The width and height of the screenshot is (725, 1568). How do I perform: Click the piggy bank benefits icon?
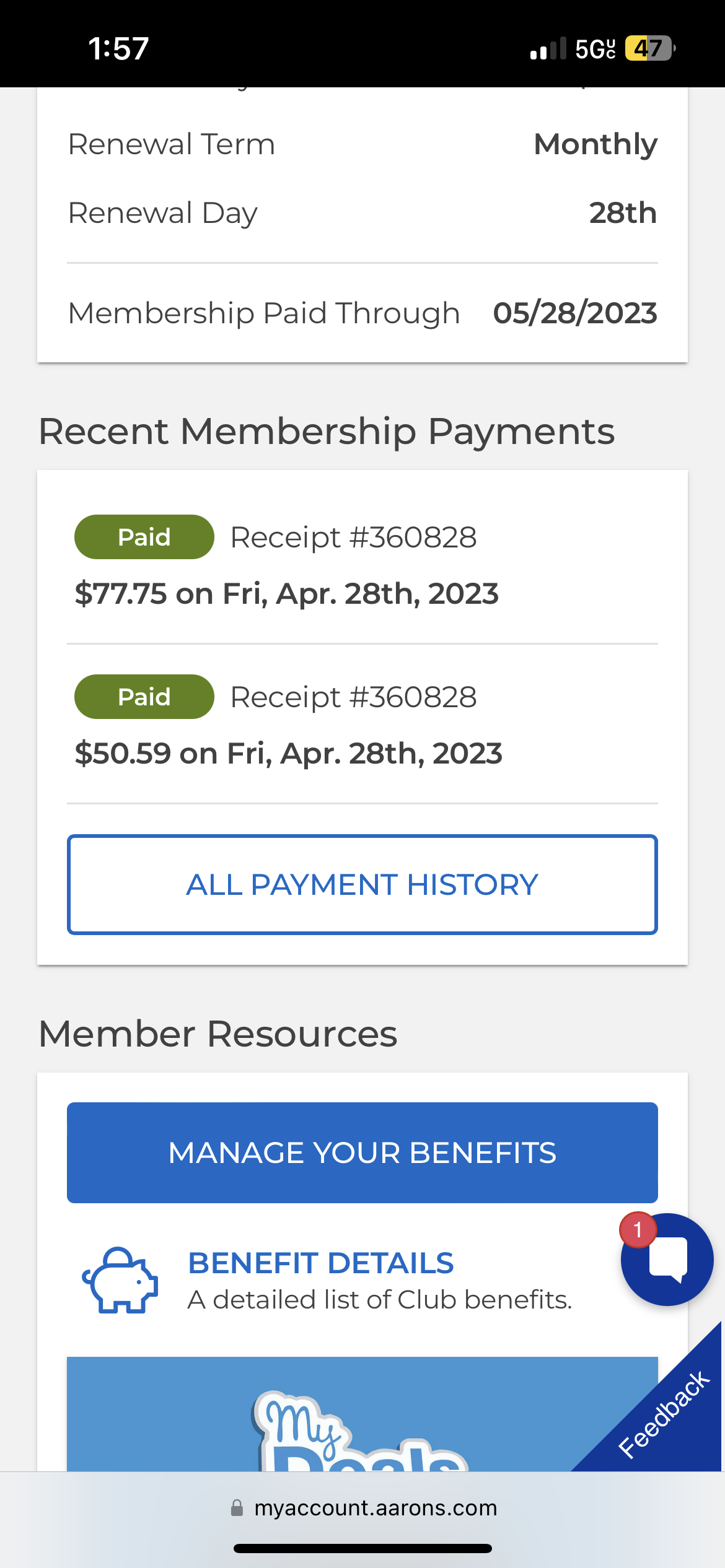point(120,1279)
